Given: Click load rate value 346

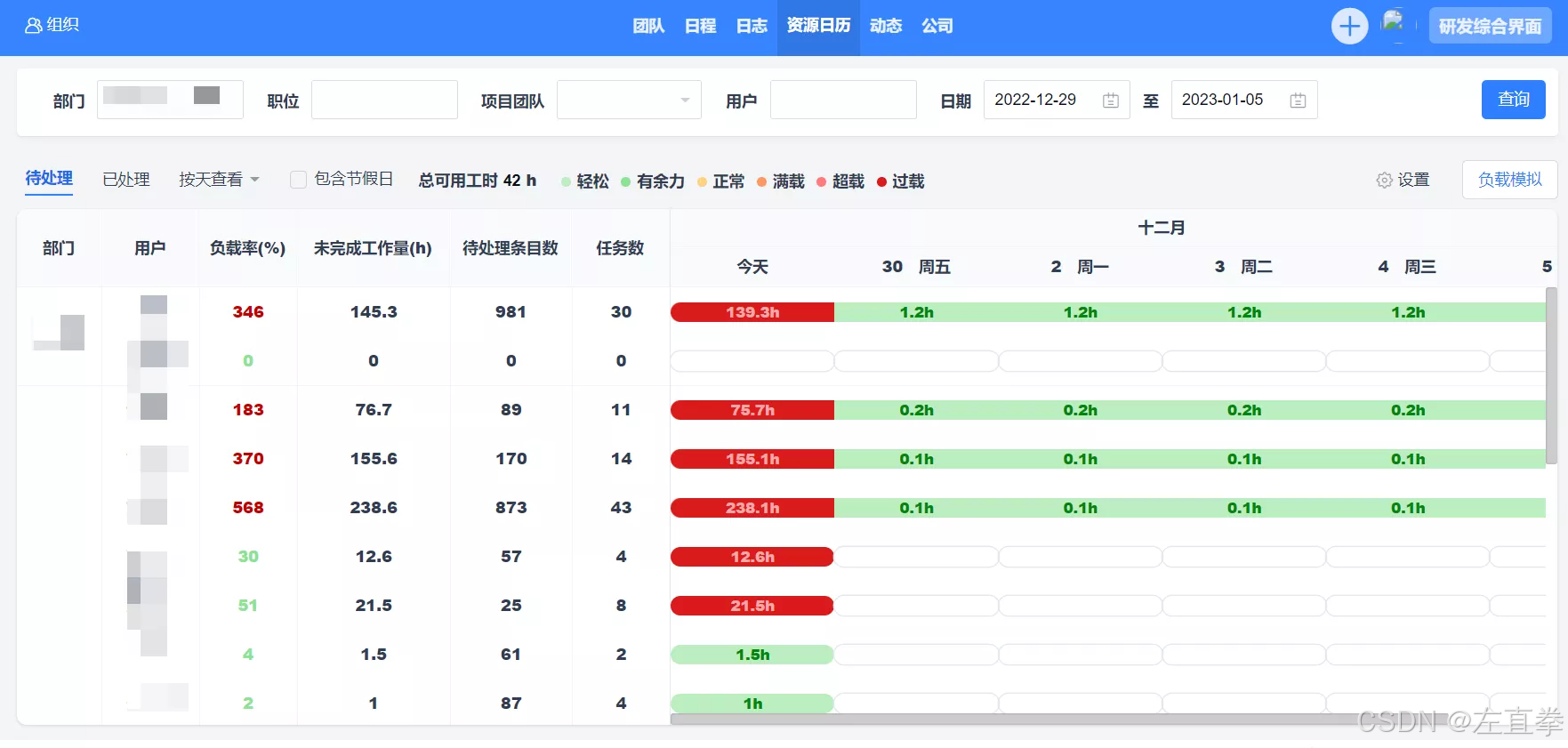Looking at the screenshot, I should click(x=248, y=312).
